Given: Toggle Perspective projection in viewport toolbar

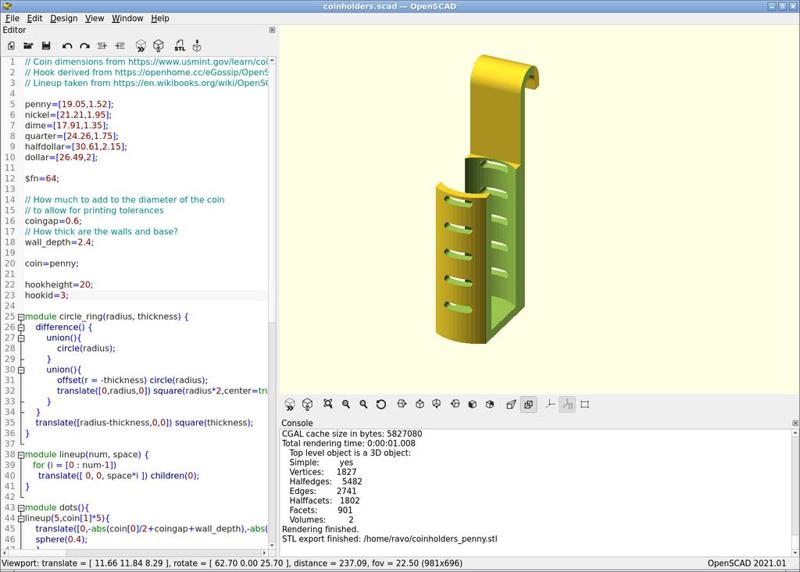Looking at the screenshot, I should pyautogui.click(x=511, y=405).
